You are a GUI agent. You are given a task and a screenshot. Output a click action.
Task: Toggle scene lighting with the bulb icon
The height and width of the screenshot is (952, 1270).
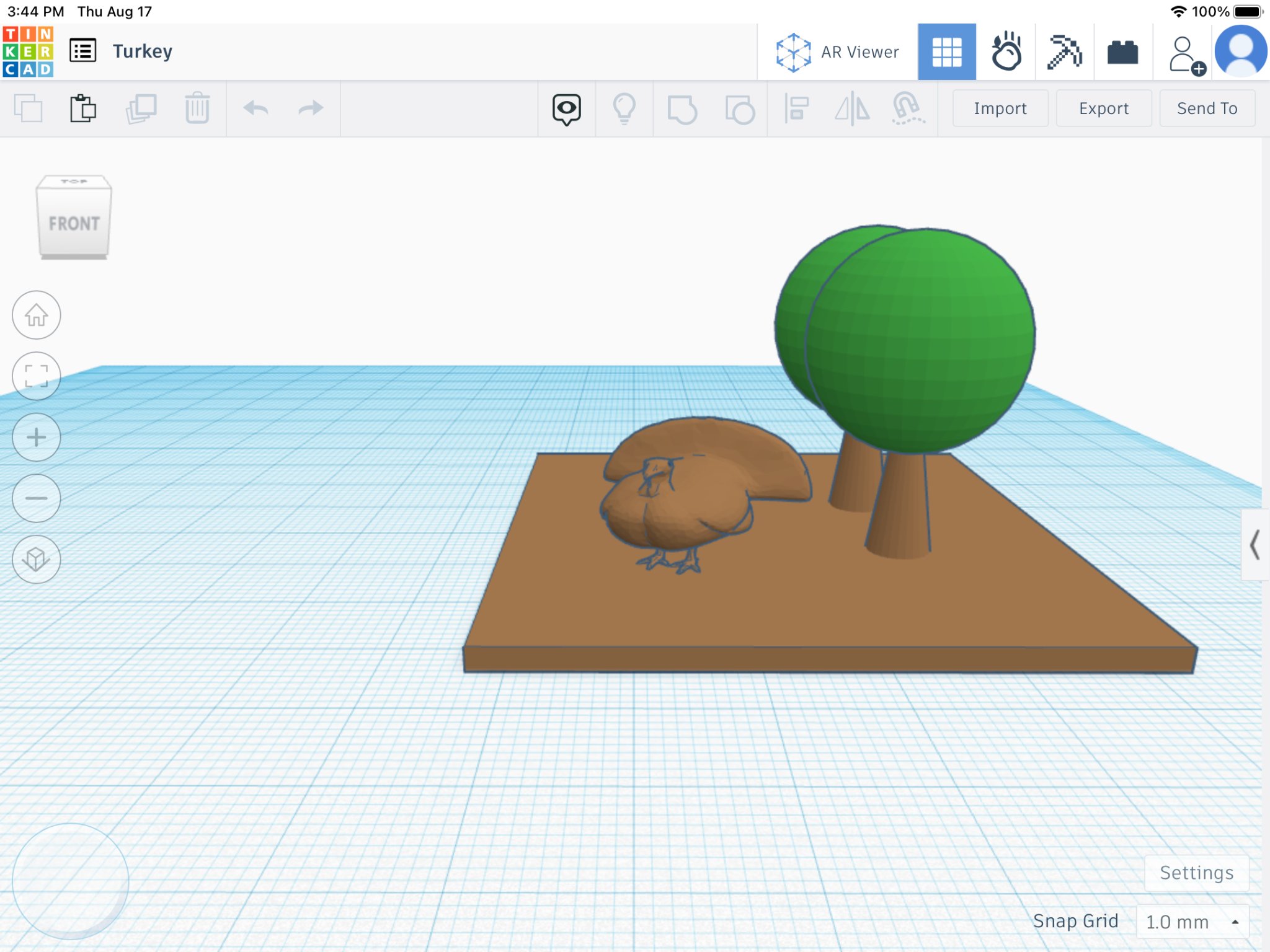pos(624,108)
